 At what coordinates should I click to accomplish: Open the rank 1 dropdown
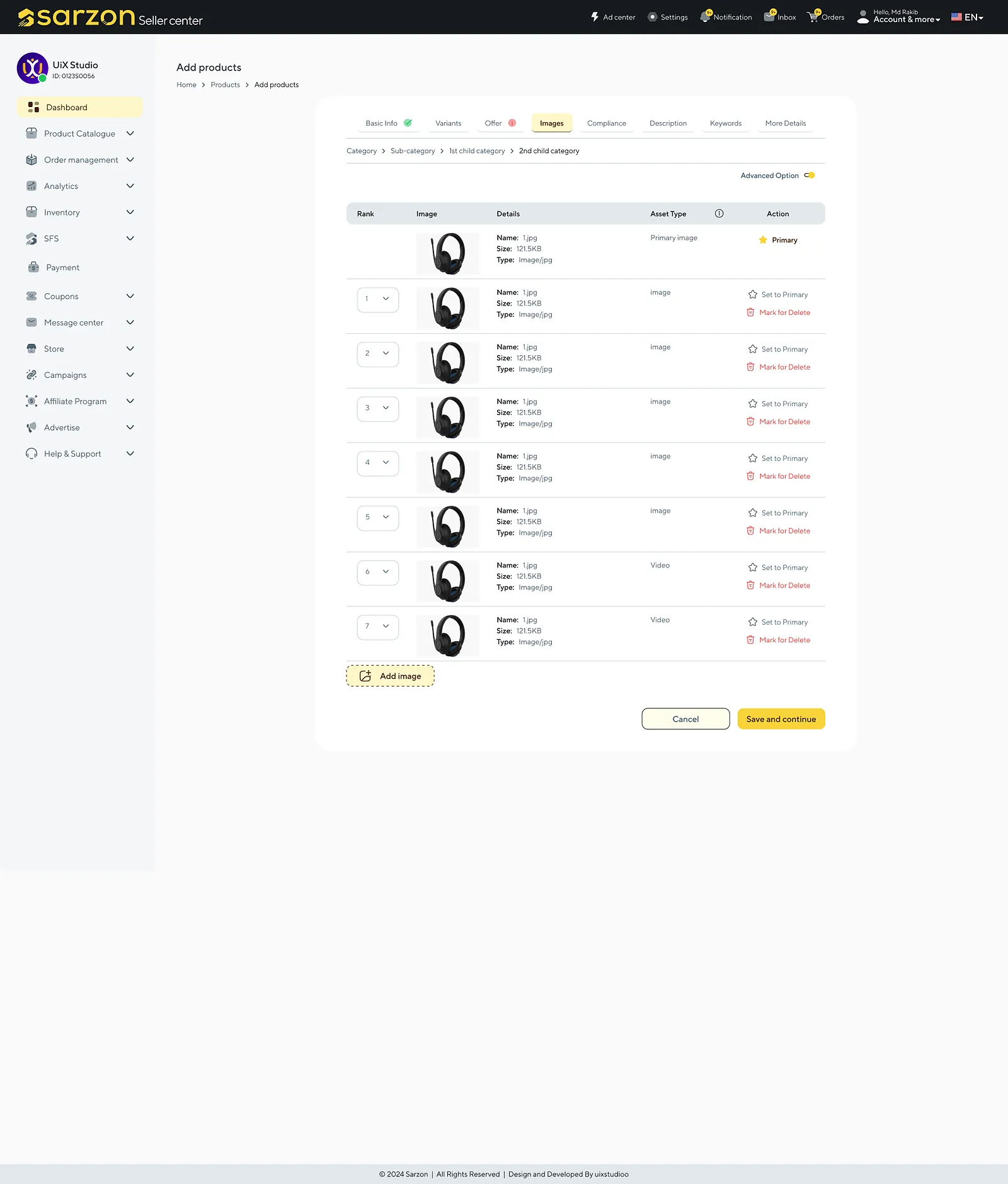click(x=378, y=299)
